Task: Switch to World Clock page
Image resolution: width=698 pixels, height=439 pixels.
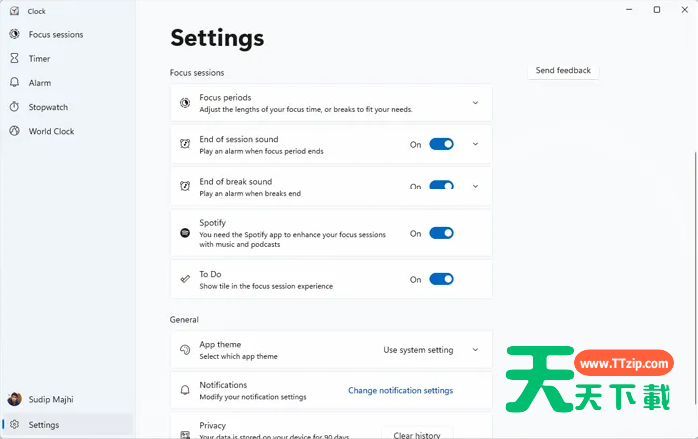Action: tap(51, 131)
